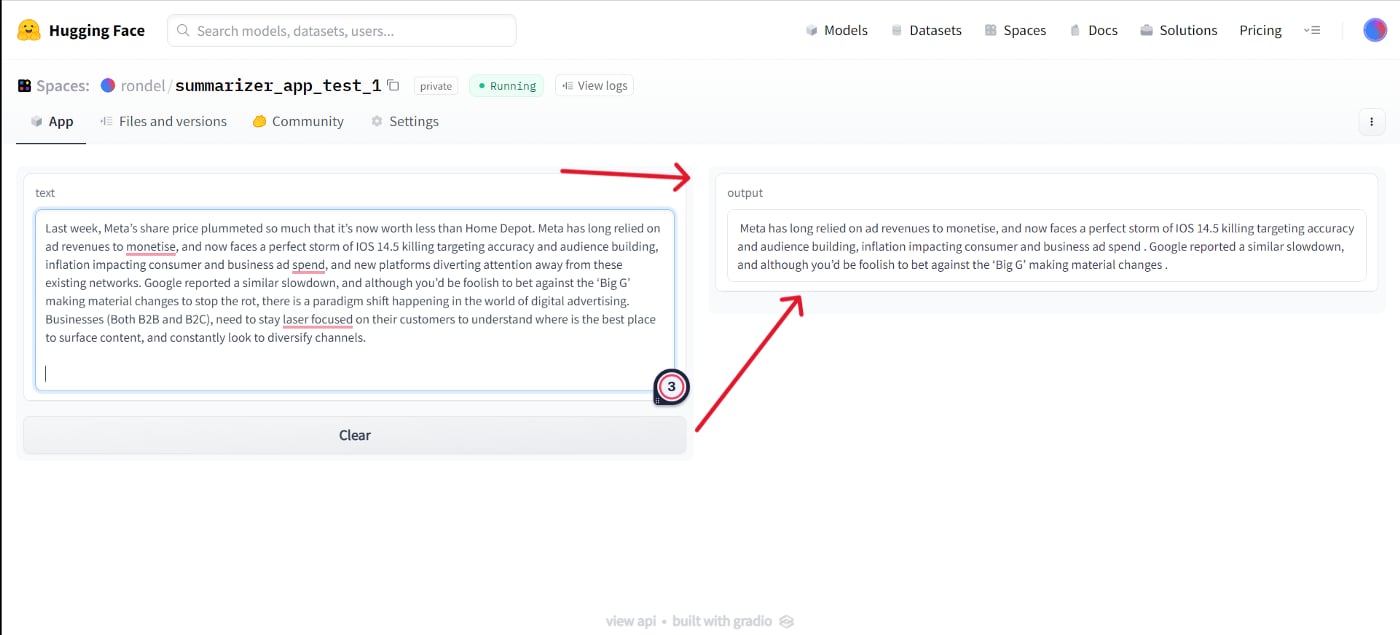Open Docs from the top navigation
This screenshot has width=1400, height=635.
pos(1093,30)
